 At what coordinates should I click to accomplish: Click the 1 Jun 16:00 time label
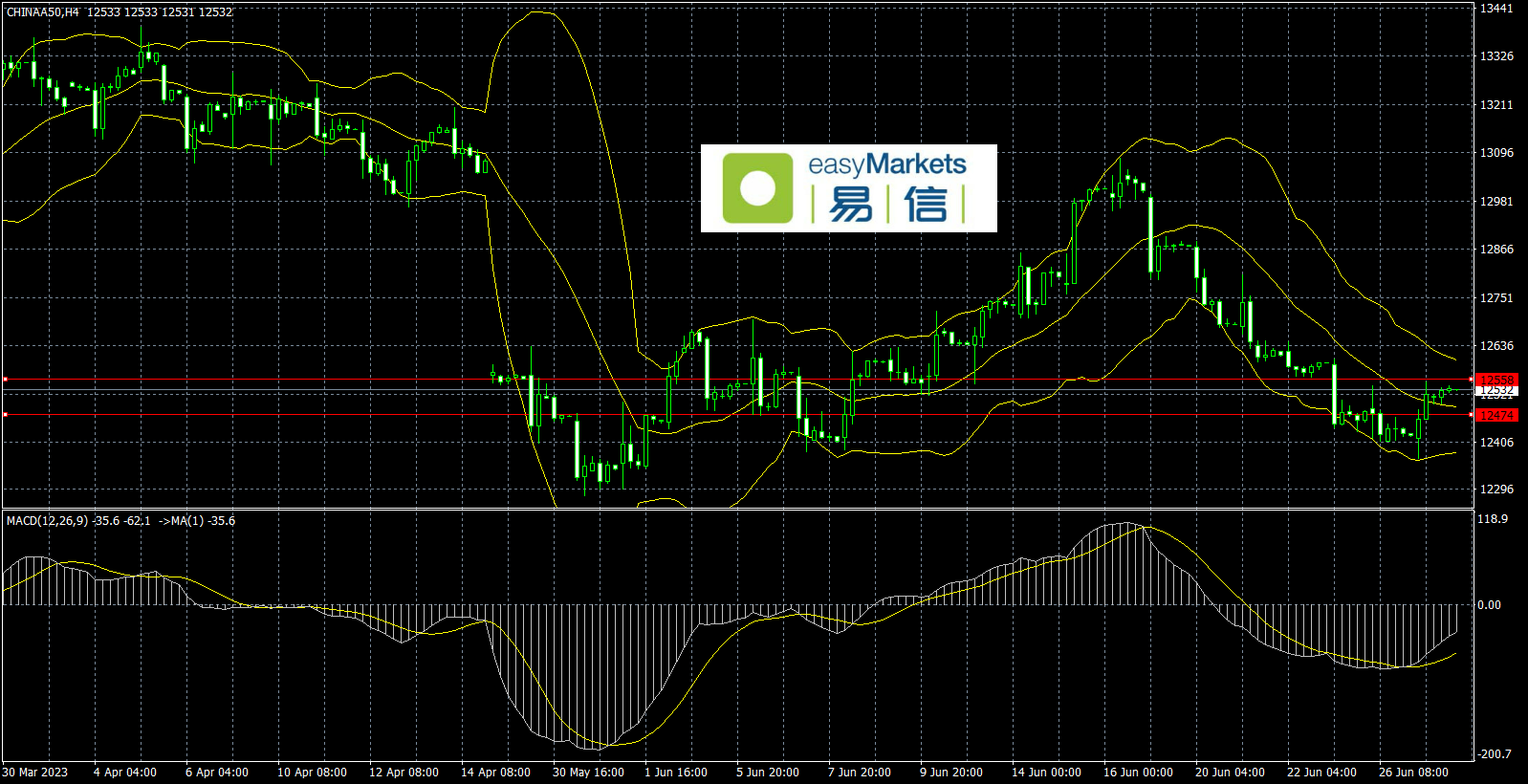tap(676, 773)
